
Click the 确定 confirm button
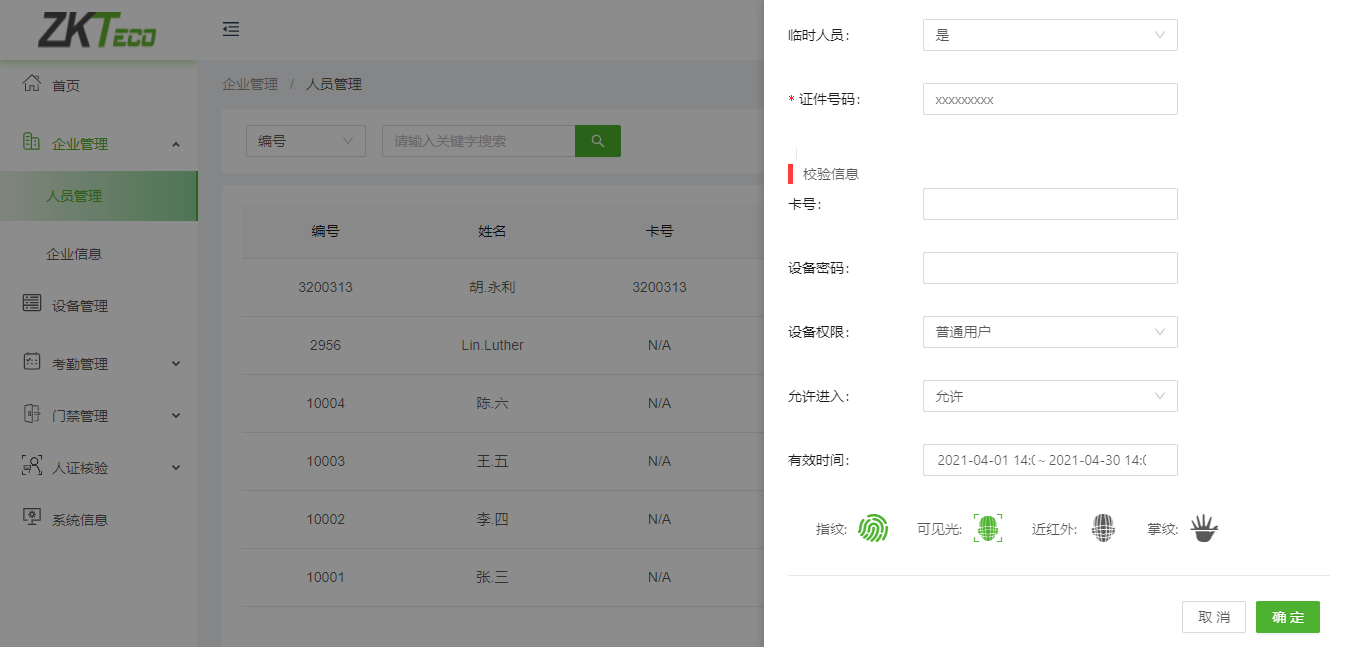[x=1288, y=617]
